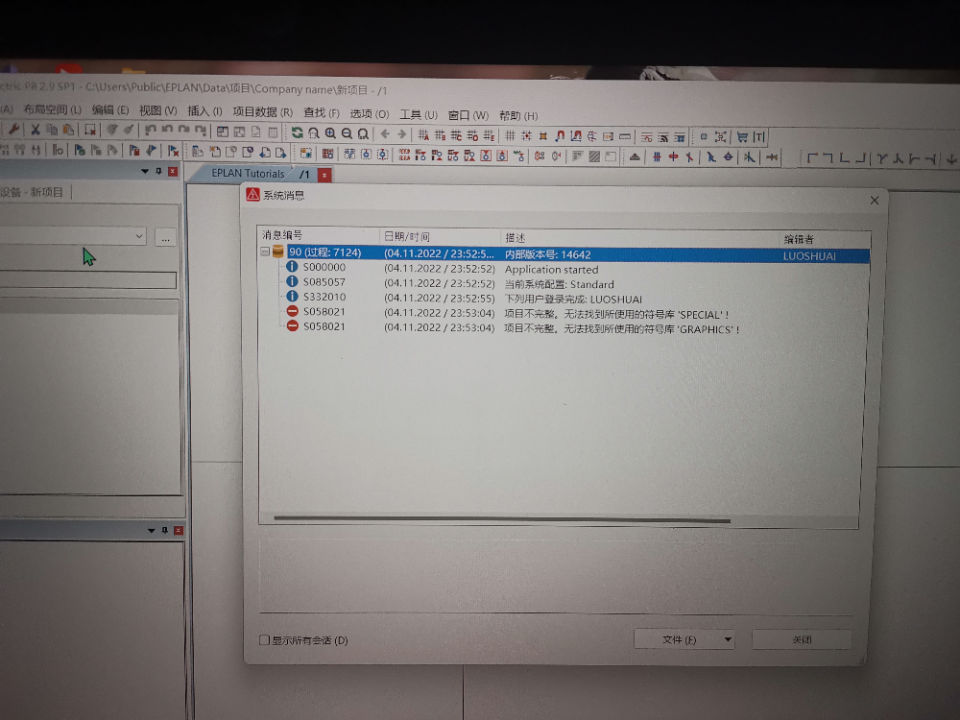960x720 pixels.
Task: Open the 文件 (F) dropdown arrow
Action: (x=727, y=639)
